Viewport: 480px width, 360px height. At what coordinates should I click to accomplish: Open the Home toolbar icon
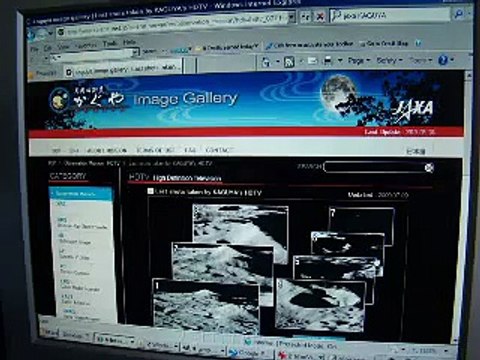[266, 62]
